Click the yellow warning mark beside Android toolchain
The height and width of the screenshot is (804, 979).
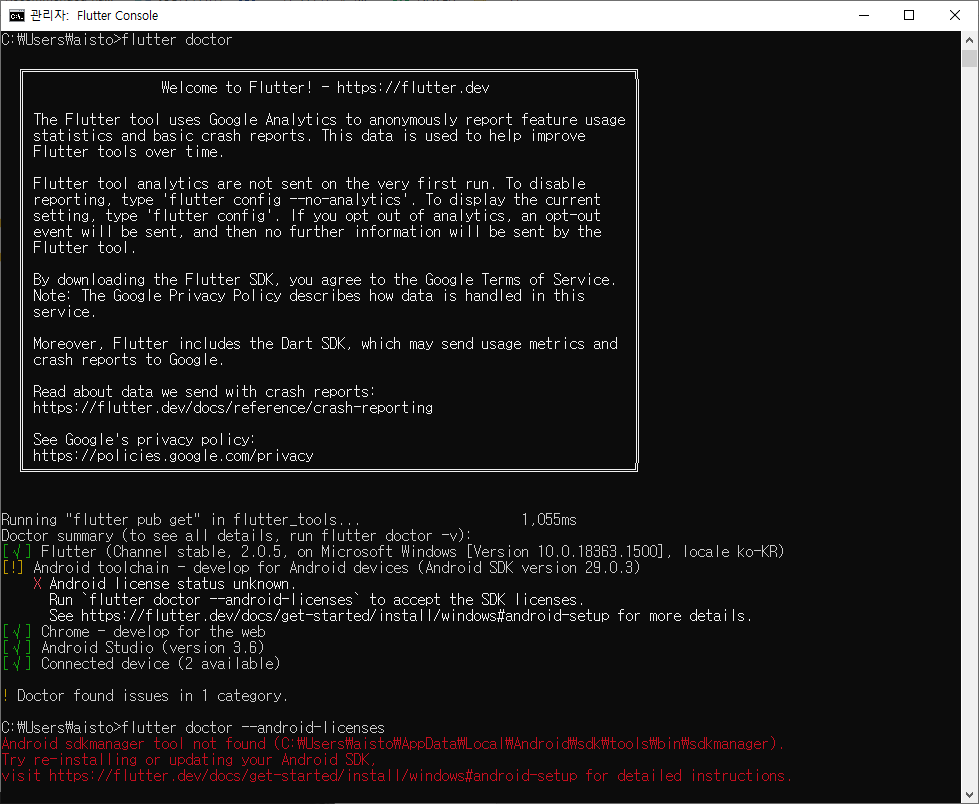point(13,567)
